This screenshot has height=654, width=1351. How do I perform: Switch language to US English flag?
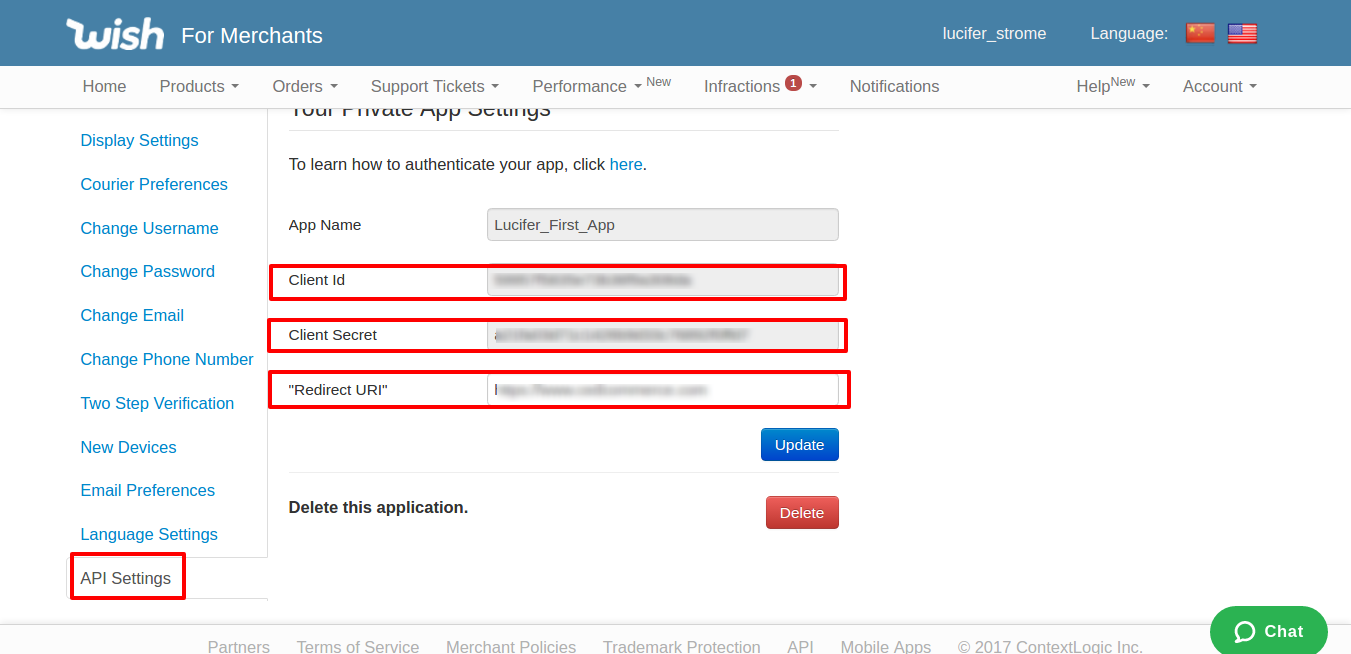click(x=1242, y=33)
